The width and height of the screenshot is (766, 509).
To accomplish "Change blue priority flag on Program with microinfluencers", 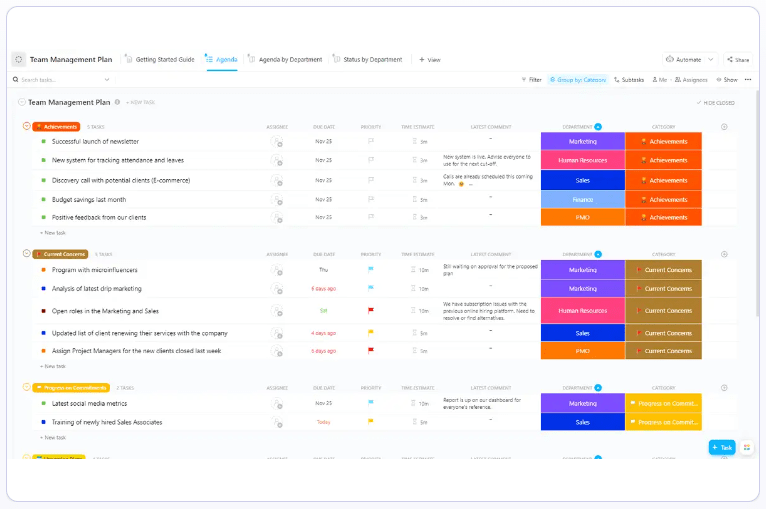I will point(371,269).
